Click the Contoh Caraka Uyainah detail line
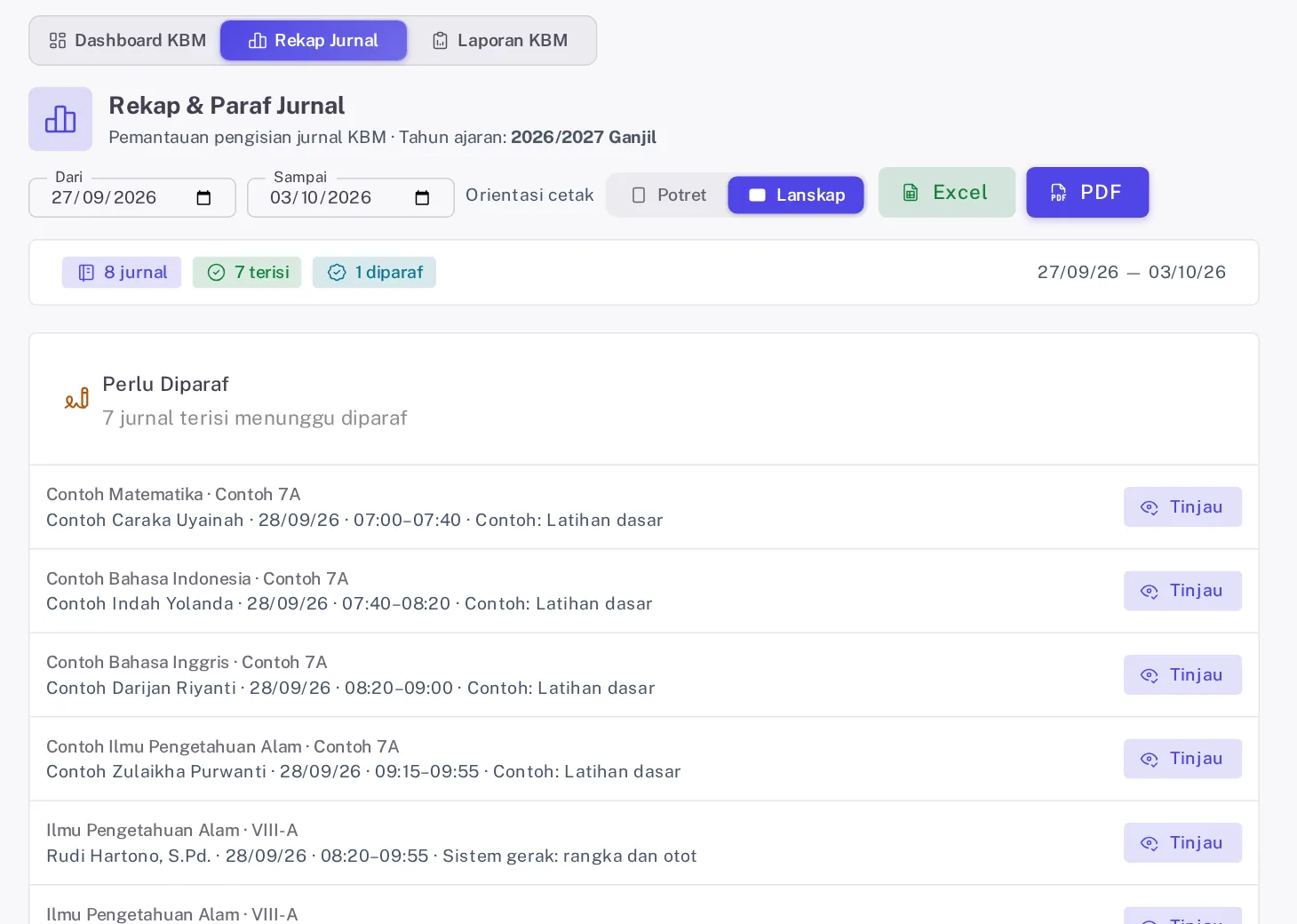 point(354,521)
